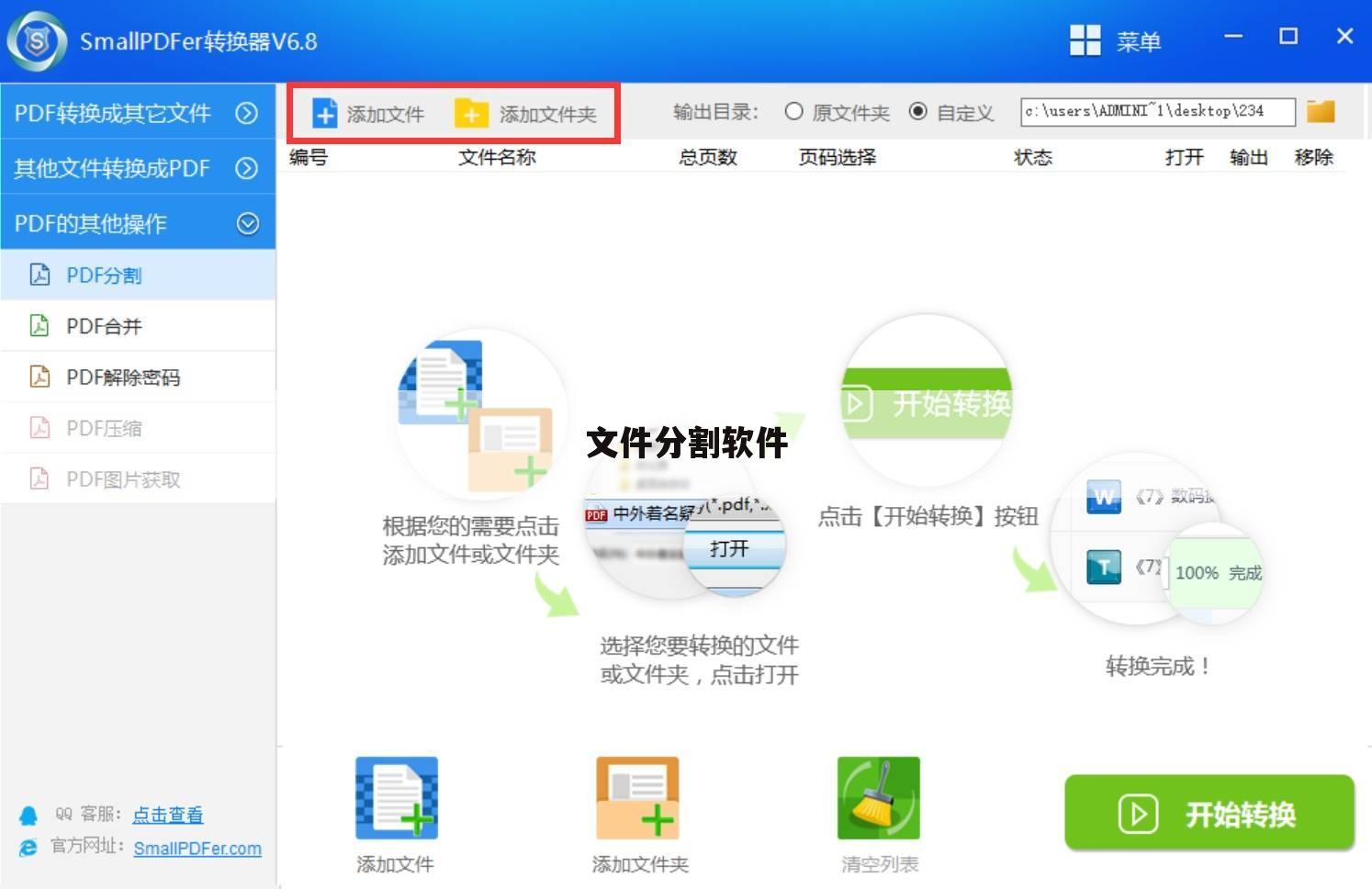Select PDF压缩 in the sidebar
1372x889 pixels.
[x=138, y=428]
